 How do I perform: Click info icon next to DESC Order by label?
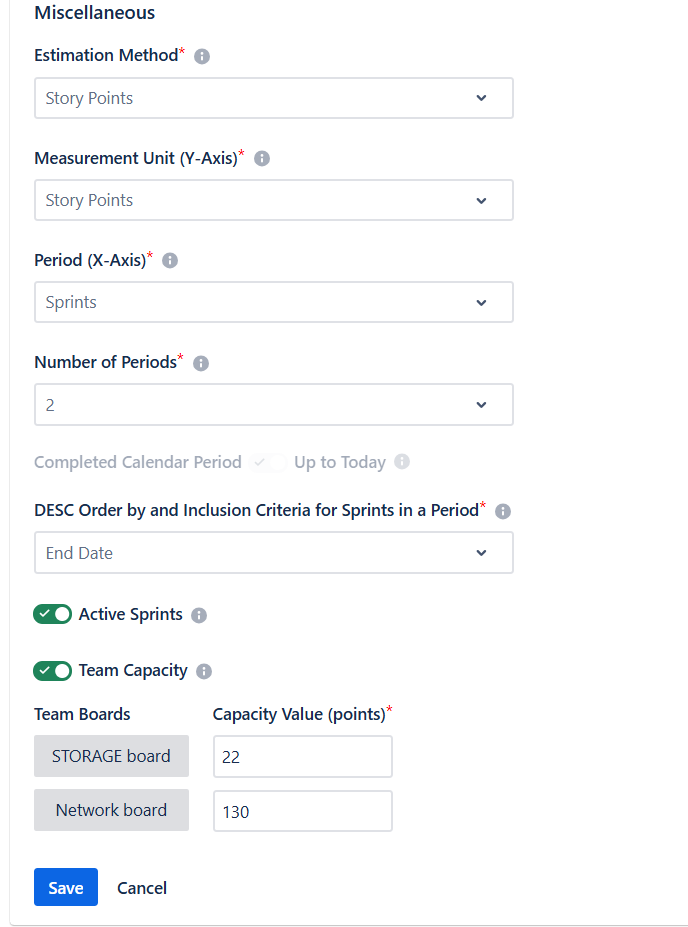click(503, 511)
